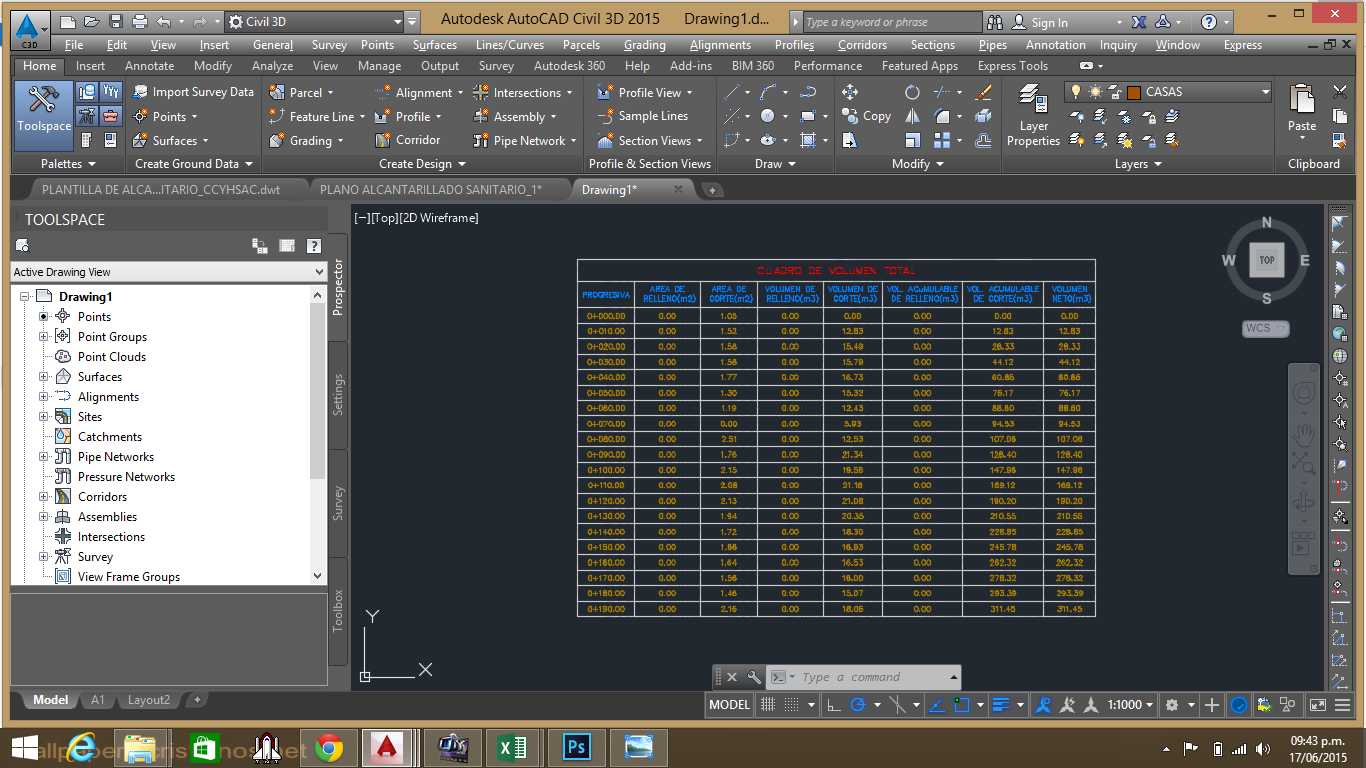Open Layer Properties

(1033, 116)
